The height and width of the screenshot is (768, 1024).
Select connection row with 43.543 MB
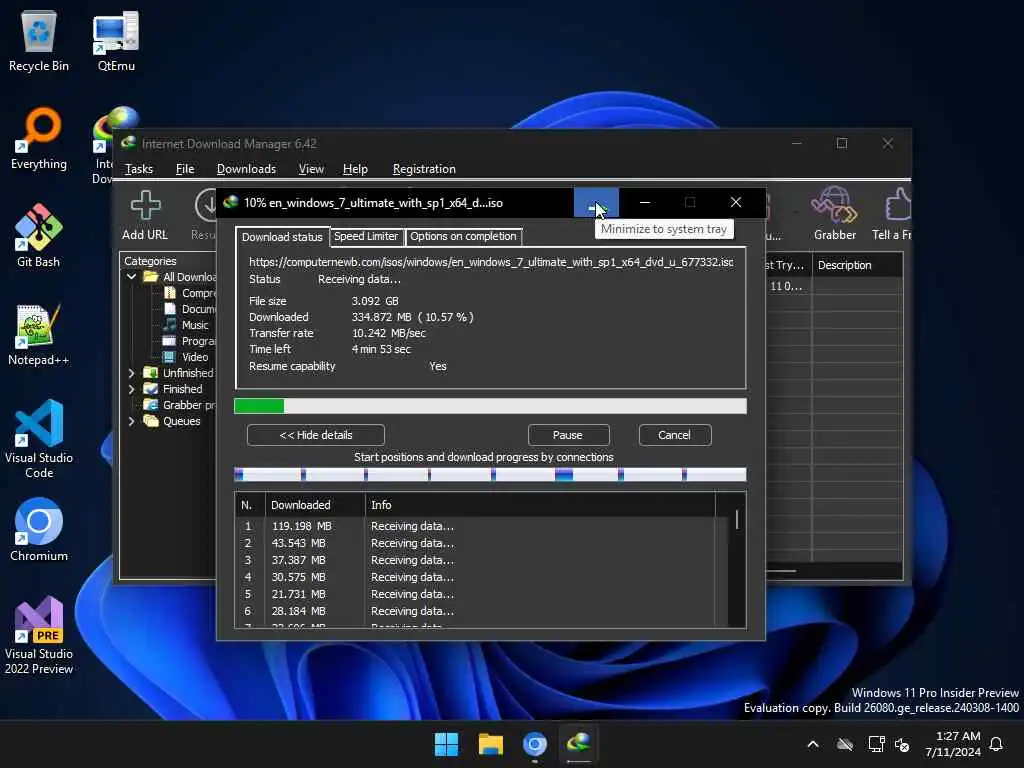click(x=481, y=543)
